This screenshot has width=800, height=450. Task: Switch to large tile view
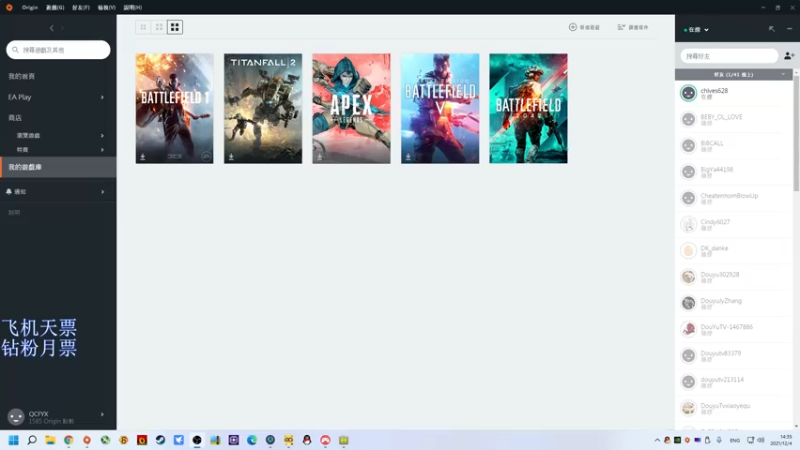(x=175, y=27)
